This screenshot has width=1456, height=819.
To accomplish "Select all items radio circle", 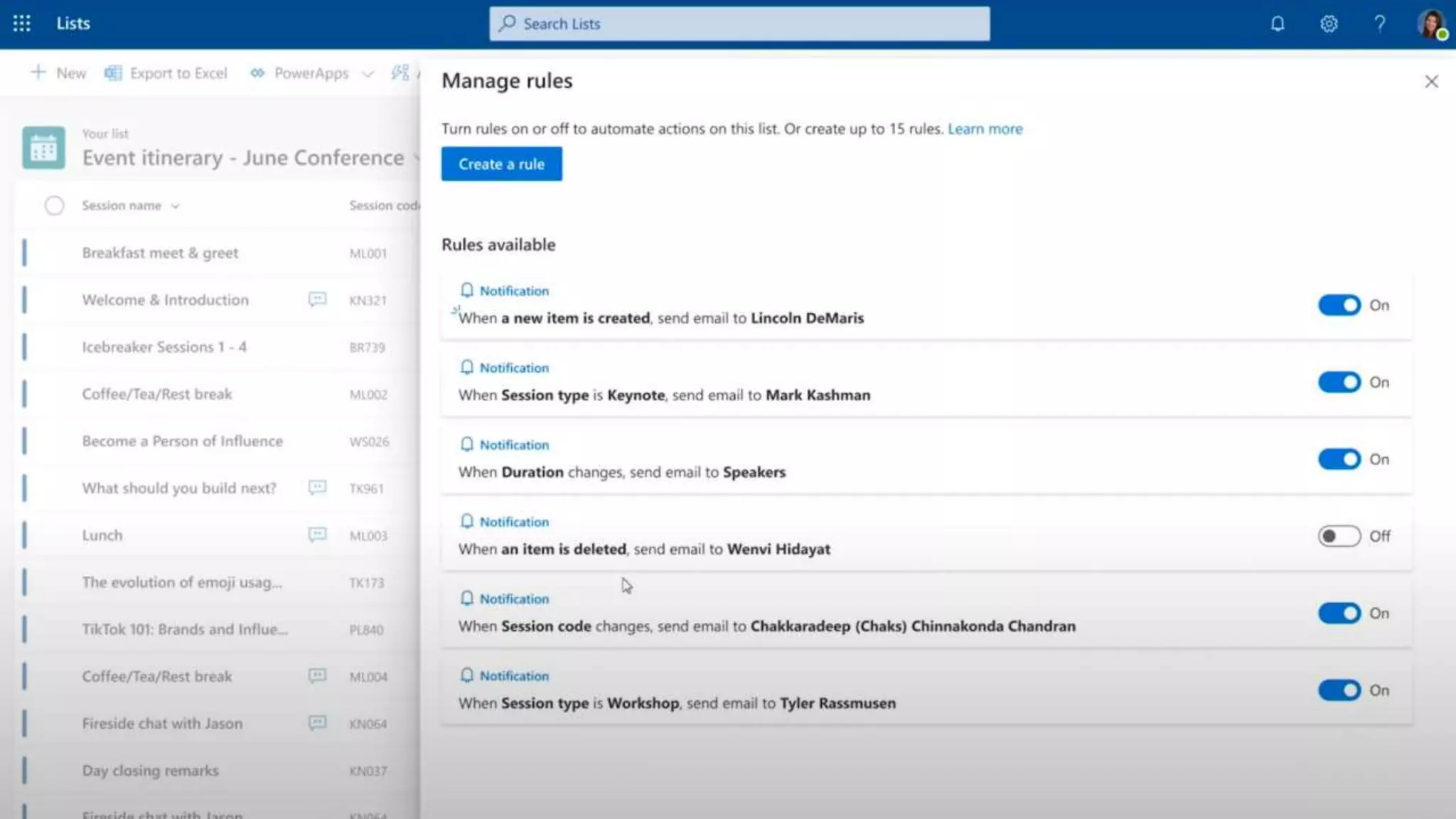I will pyautogui.click(x=54, y=205).
